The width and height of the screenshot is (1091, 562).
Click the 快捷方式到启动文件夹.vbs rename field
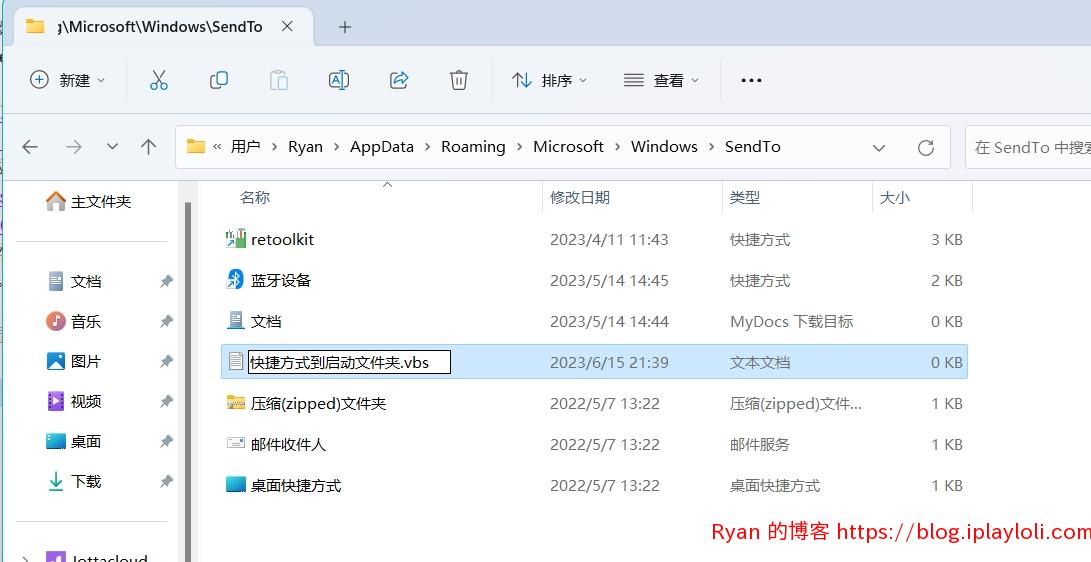pyautogui.click(x=349, y=362)
